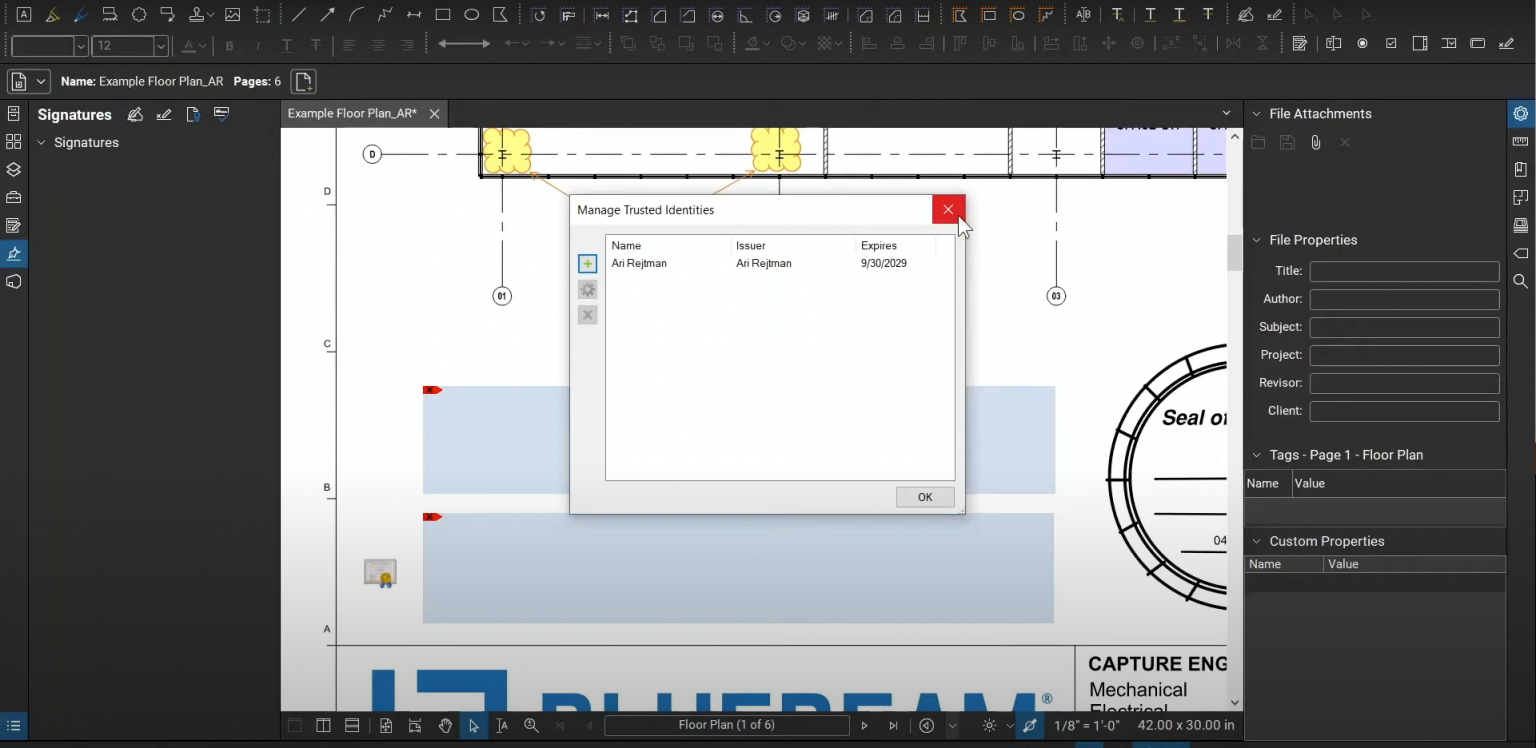This screenshot has width=1536, height=748.
Task: Pick the Cloud markup tool
Action: tap(139, 14)
